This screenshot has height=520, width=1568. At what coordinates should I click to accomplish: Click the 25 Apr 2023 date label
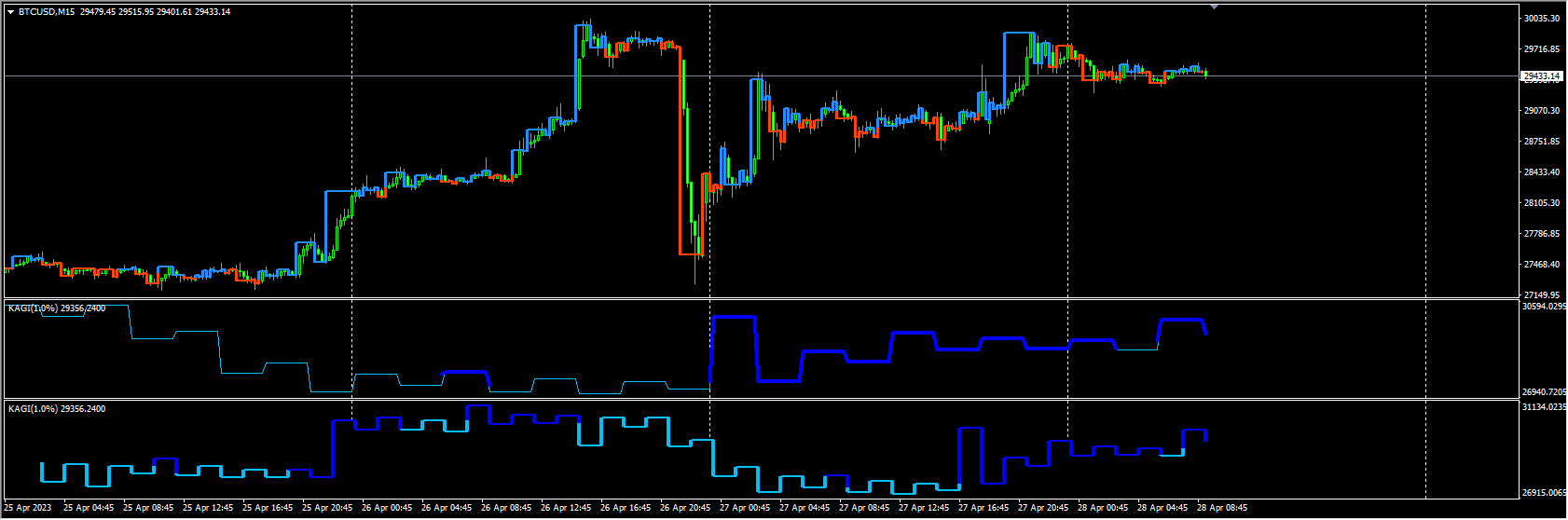29,509
